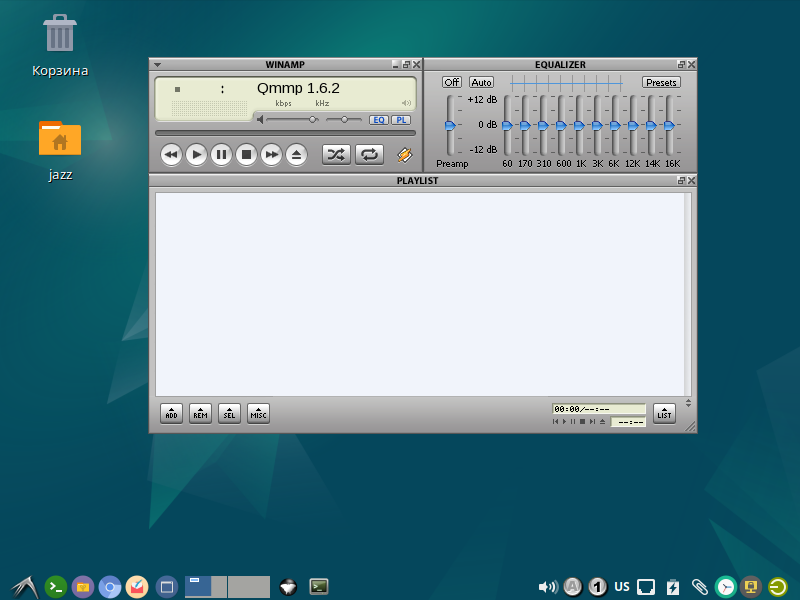This screenshot has height=600, width=800.
Task: Click the Previous track button
Action: click(x=171, y=155)
